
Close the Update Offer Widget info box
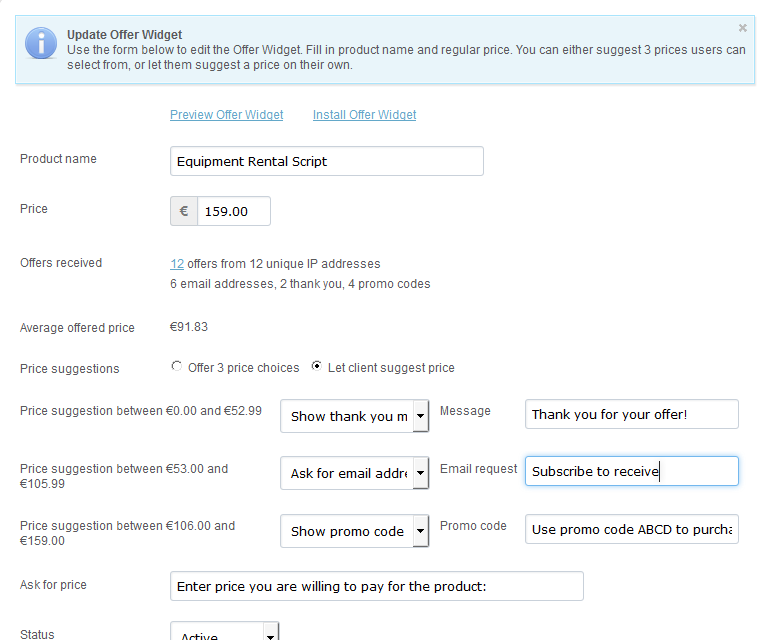click(742, 28)
